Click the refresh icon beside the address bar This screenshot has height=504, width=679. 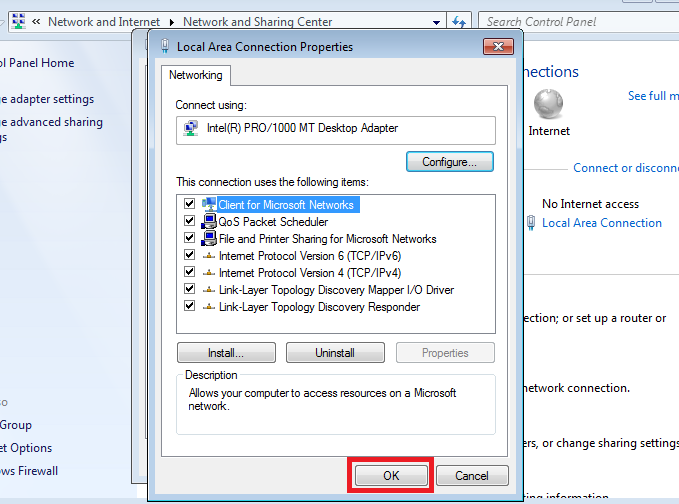tap(459, 21)
